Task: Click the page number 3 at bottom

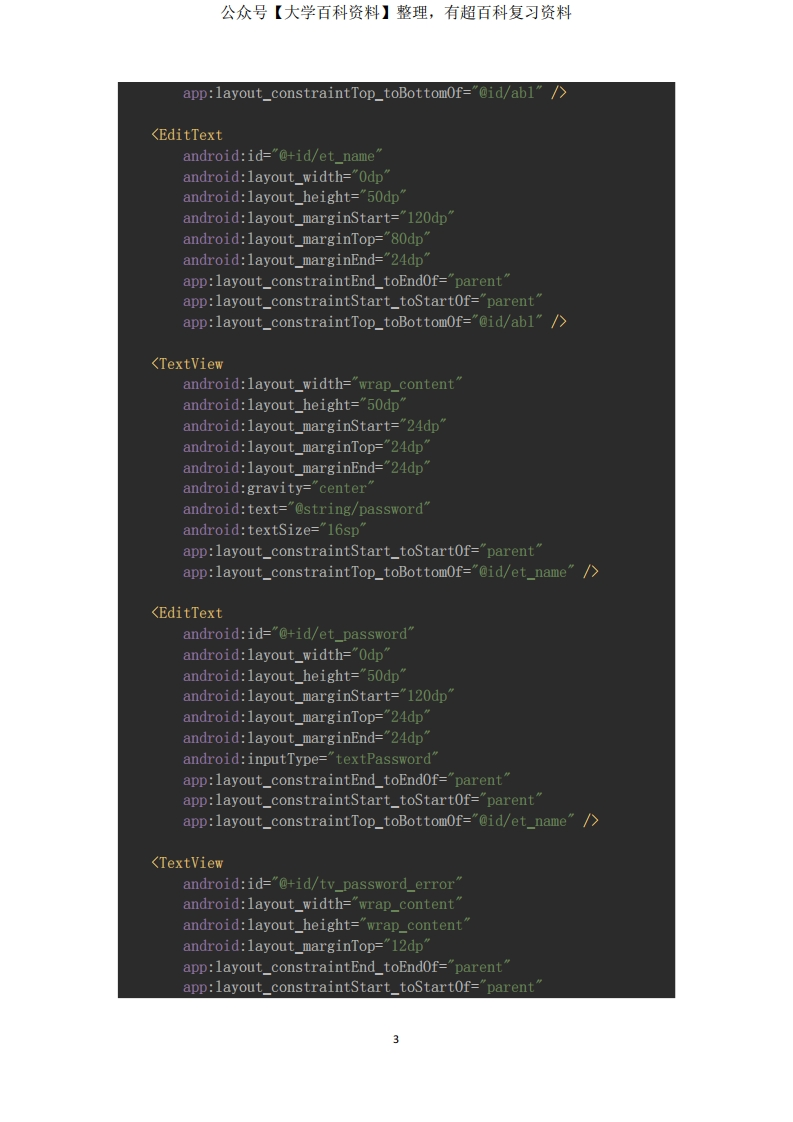Action: tap(396, 1039)
